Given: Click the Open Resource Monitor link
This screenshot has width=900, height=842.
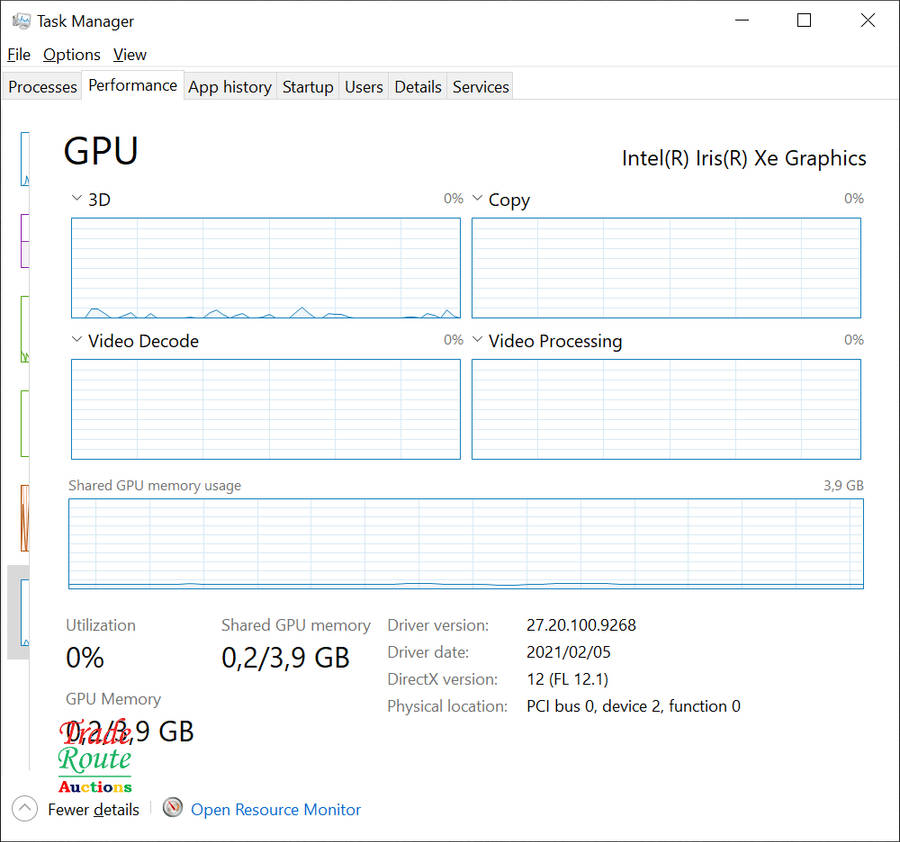Looking at the screenshot, I should point(276,810).
